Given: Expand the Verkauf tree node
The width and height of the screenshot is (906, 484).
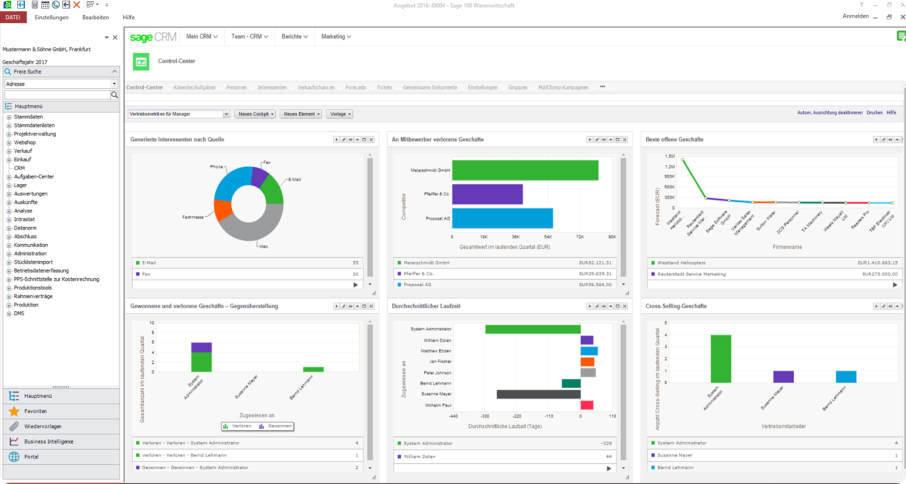Looking at the screenshot, I should tap(9, 151).
